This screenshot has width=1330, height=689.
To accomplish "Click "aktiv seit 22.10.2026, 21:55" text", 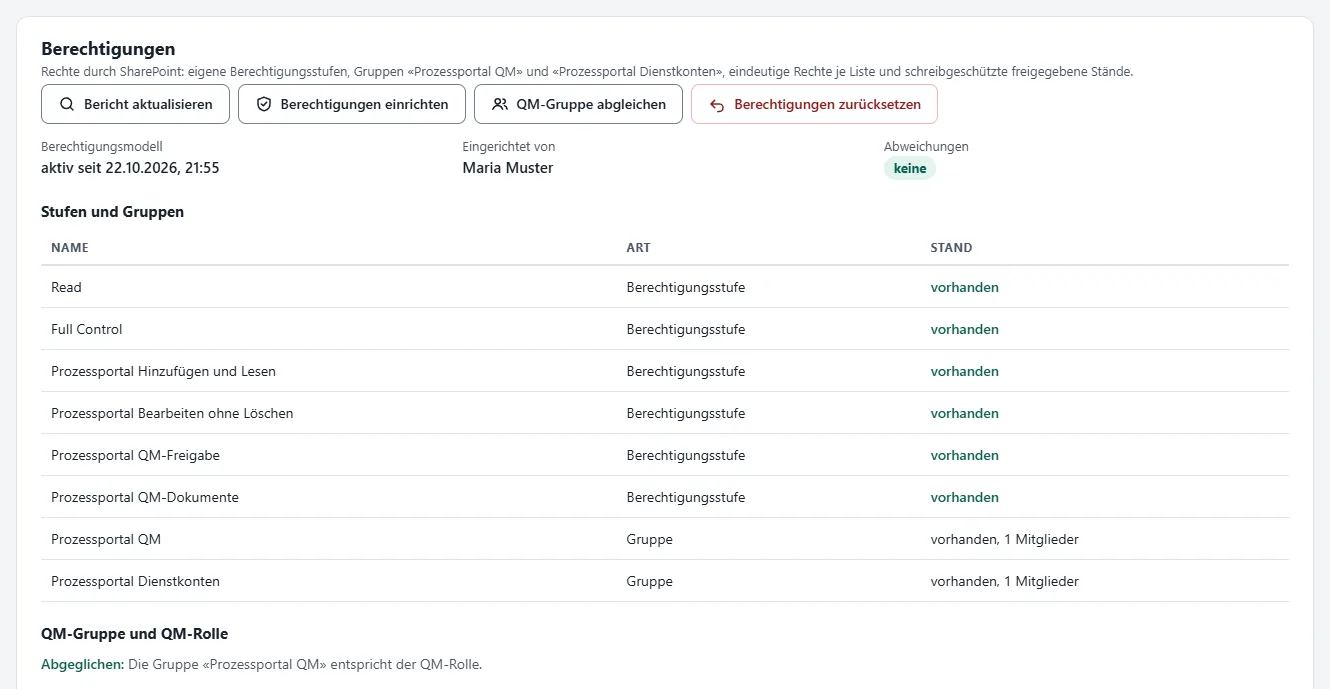I will pyautogui.click(x=130, y=168).
